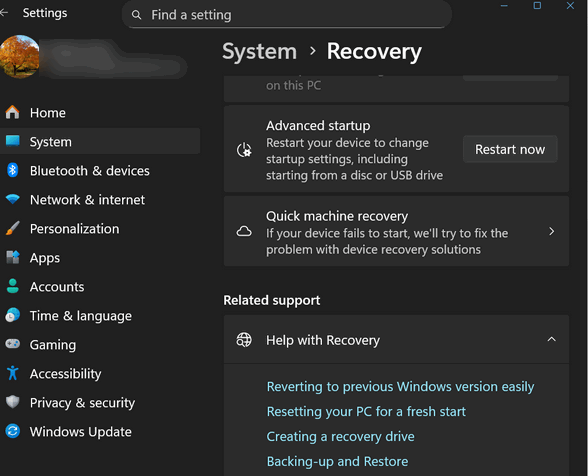Click the Related support heading

[272, 300]
